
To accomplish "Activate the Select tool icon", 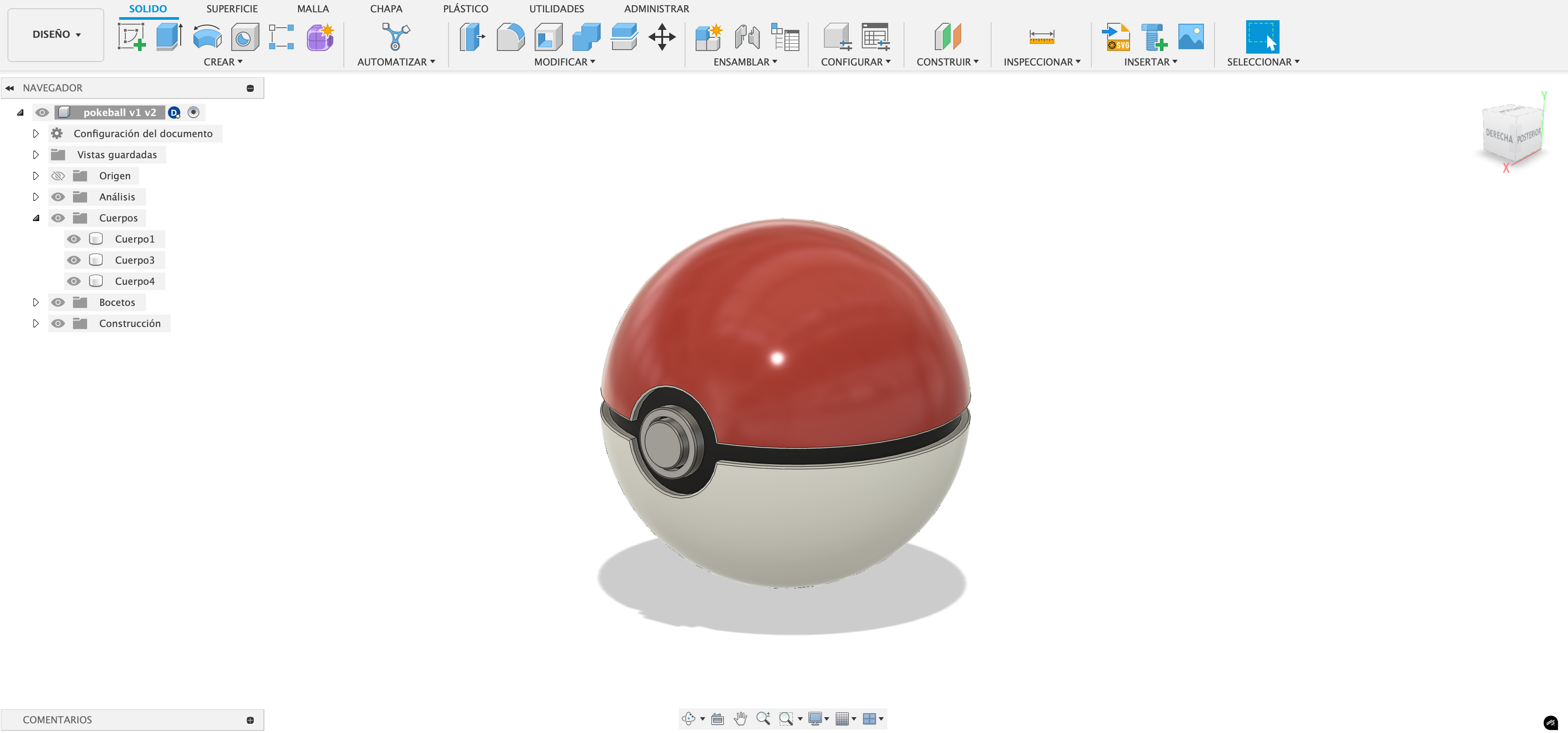I will coord(1262,37).
